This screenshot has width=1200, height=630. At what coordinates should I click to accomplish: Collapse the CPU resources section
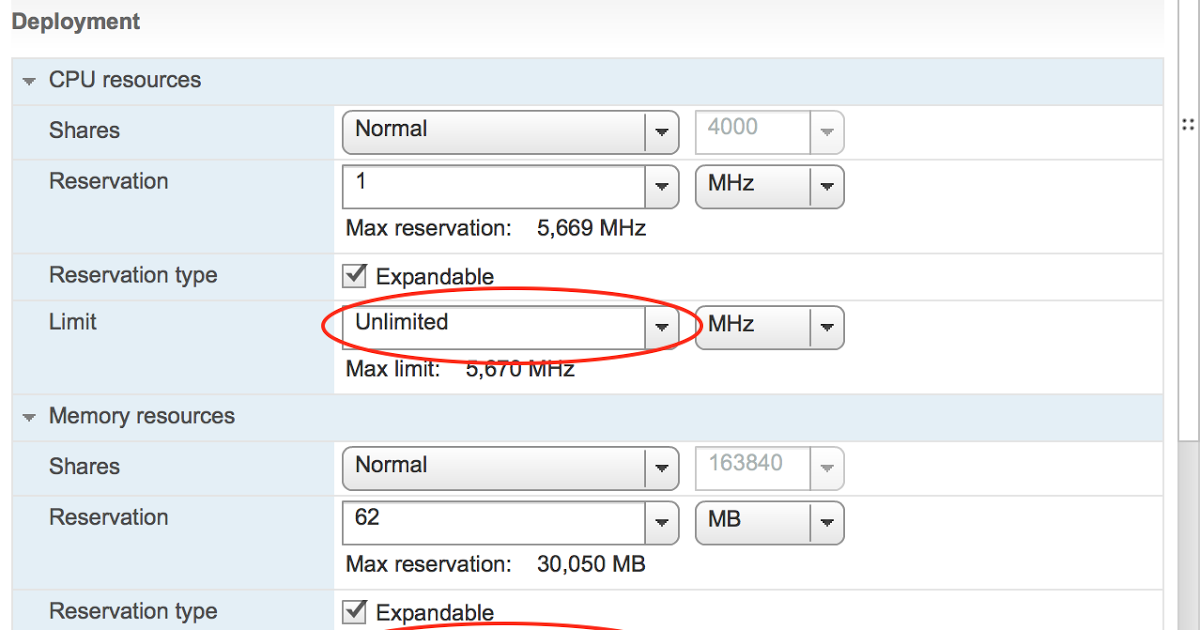pyautogui.click(x=29, y=81)
